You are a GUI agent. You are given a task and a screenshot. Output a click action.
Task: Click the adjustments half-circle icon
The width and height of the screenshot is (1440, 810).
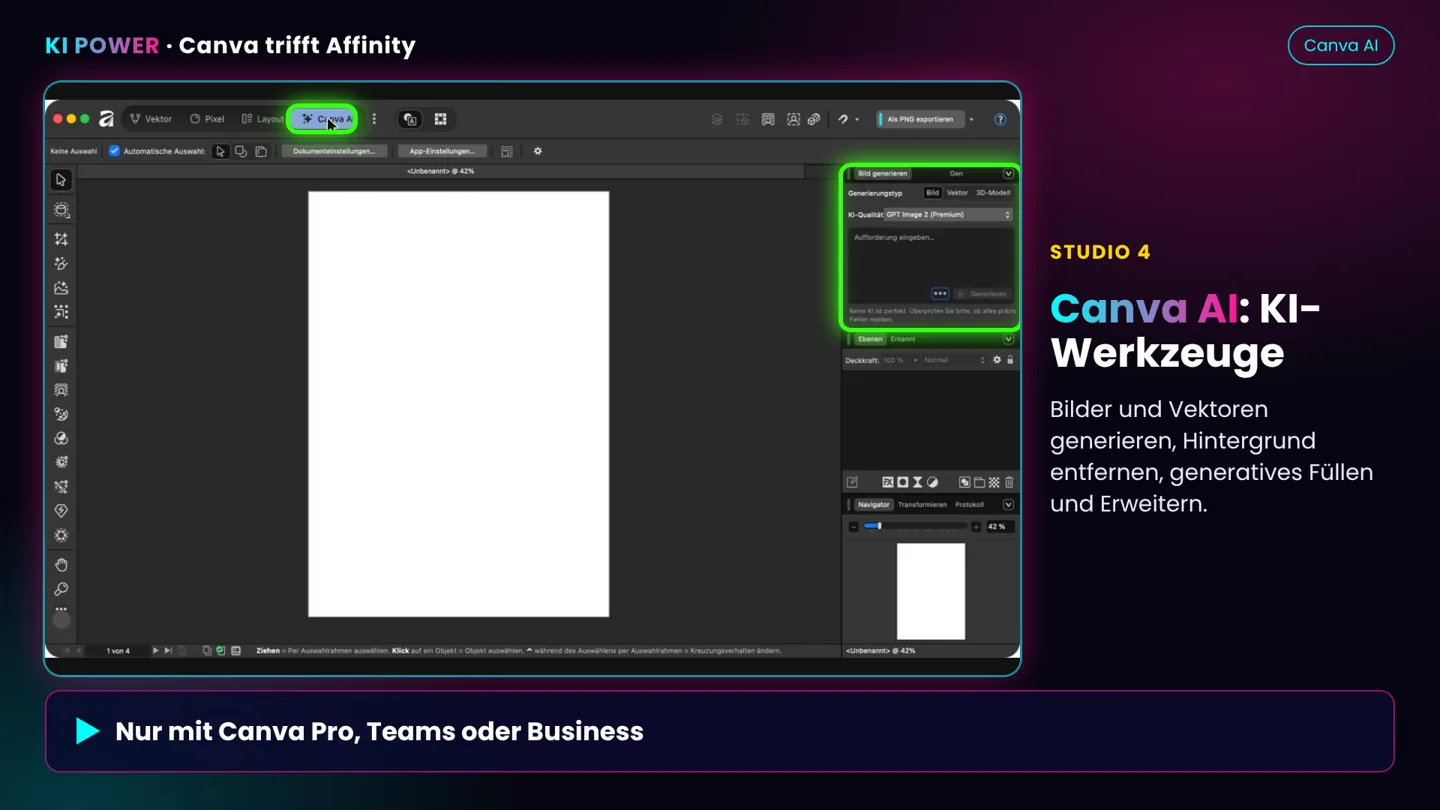click(x=932, y=482)
